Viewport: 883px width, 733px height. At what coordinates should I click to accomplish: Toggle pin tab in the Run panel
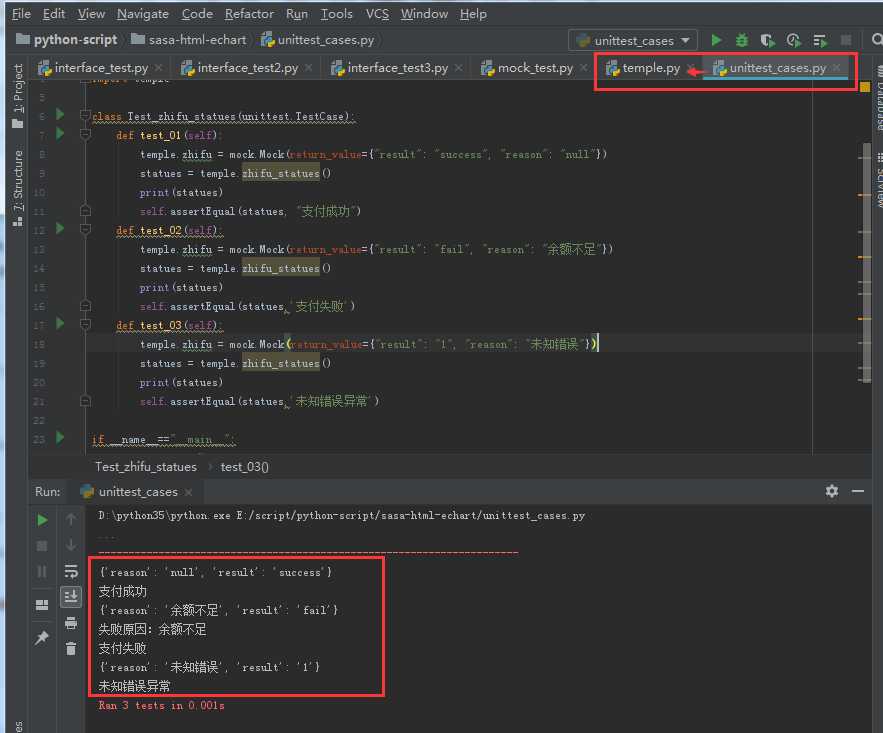(x=42, y=638)
